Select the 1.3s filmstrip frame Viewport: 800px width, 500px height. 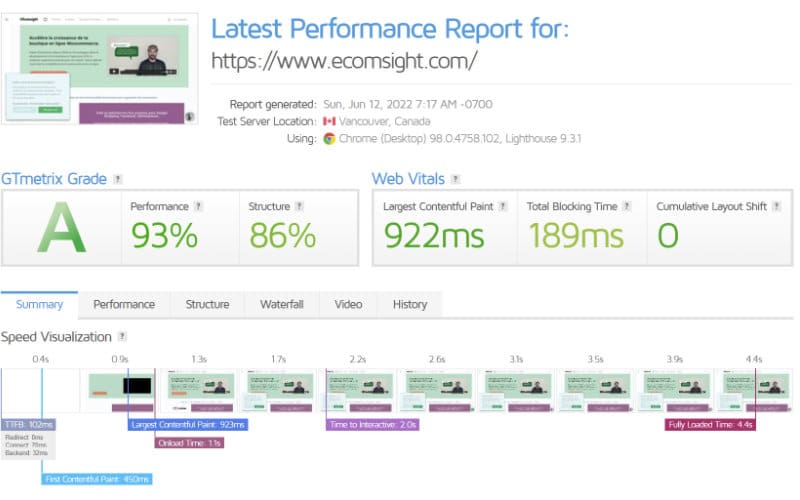[x=199, y=390]
